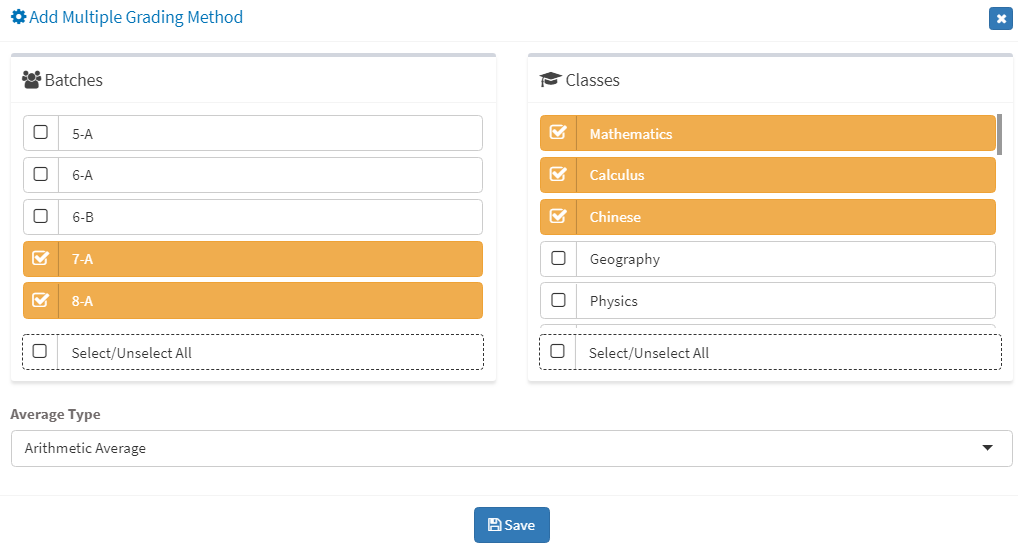
Task: Check the 5-A batch checkbox
Action: tap(41, 132)
